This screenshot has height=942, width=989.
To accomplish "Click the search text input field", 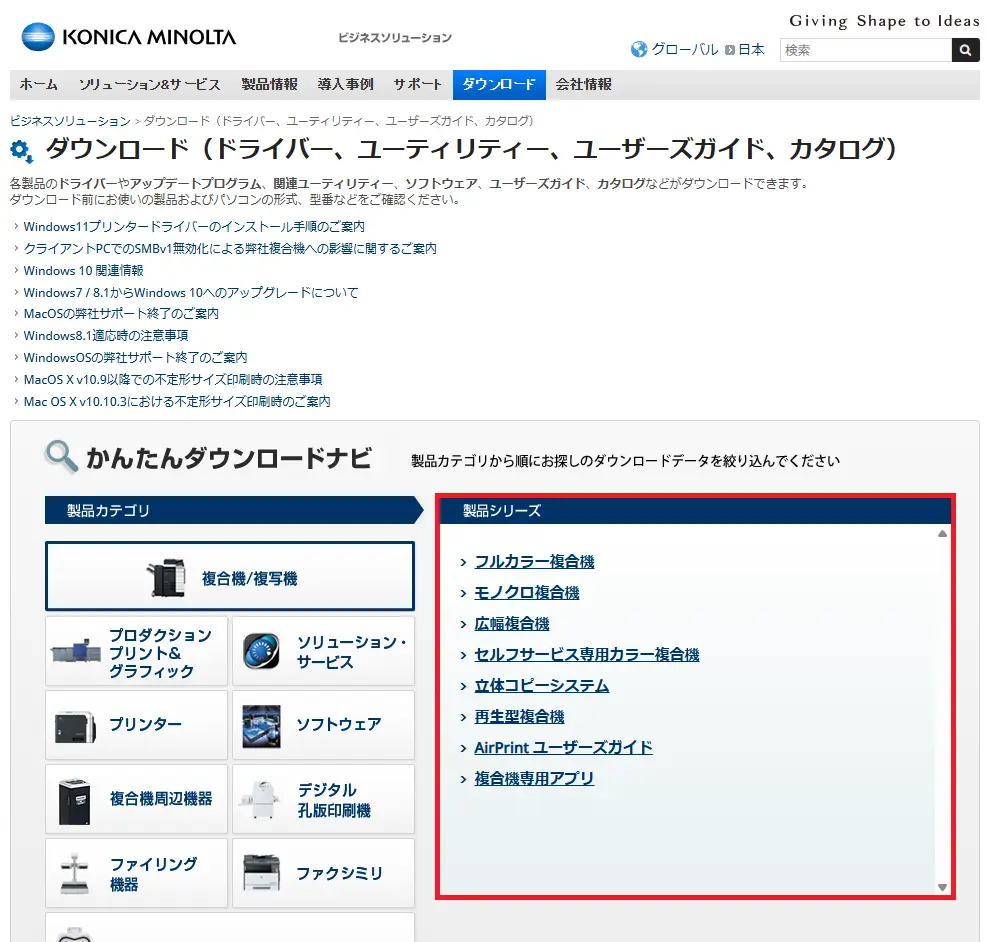I will [x=865, y=50].
